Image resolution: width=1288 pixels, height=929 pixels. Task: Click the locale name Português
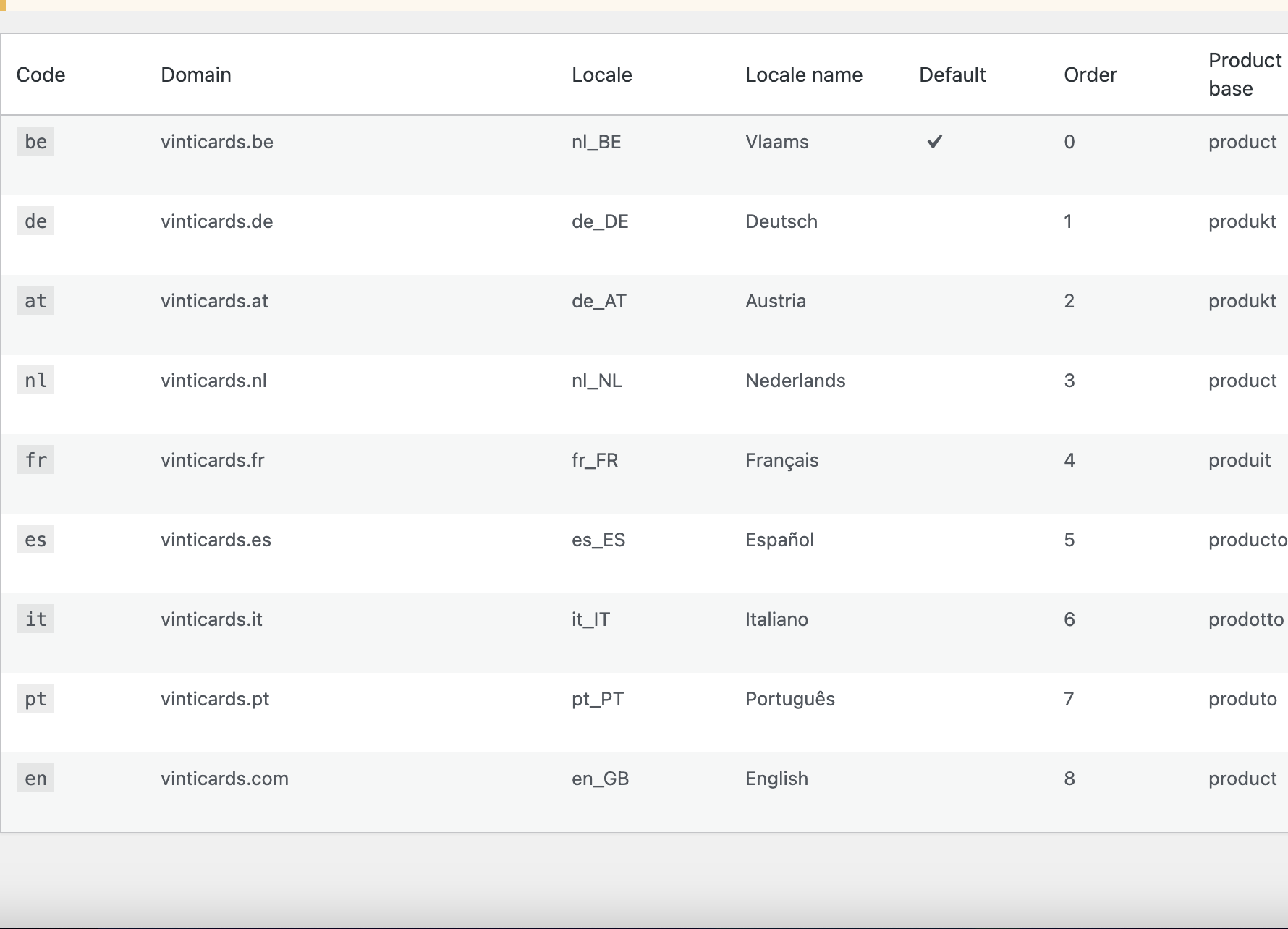[790, 699]
